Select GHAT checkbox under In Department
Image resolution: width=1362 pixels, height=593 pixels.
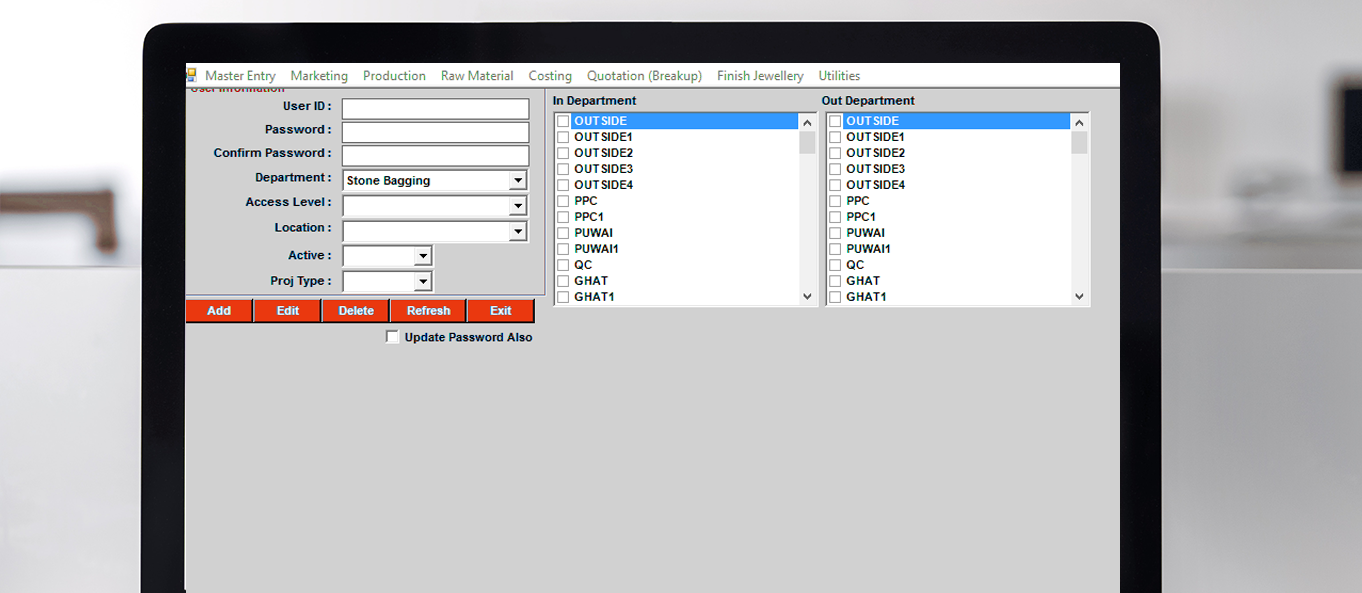click(563, 281)
